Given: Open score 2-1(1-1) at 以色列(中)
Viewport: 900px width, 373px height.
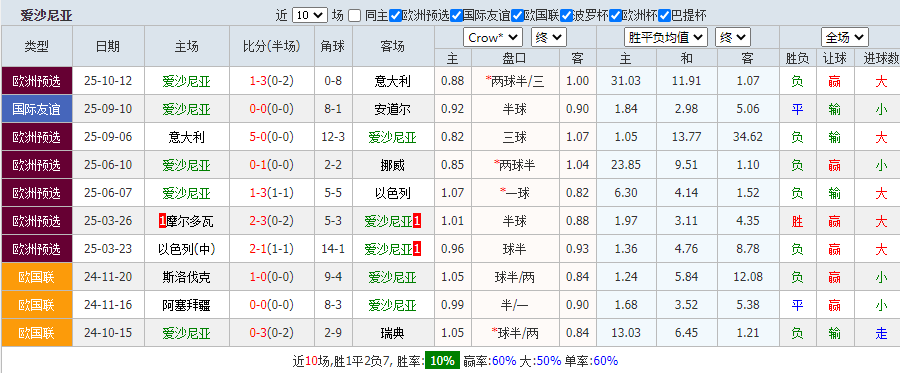Looking at the screenshot, I should [272, 250].
